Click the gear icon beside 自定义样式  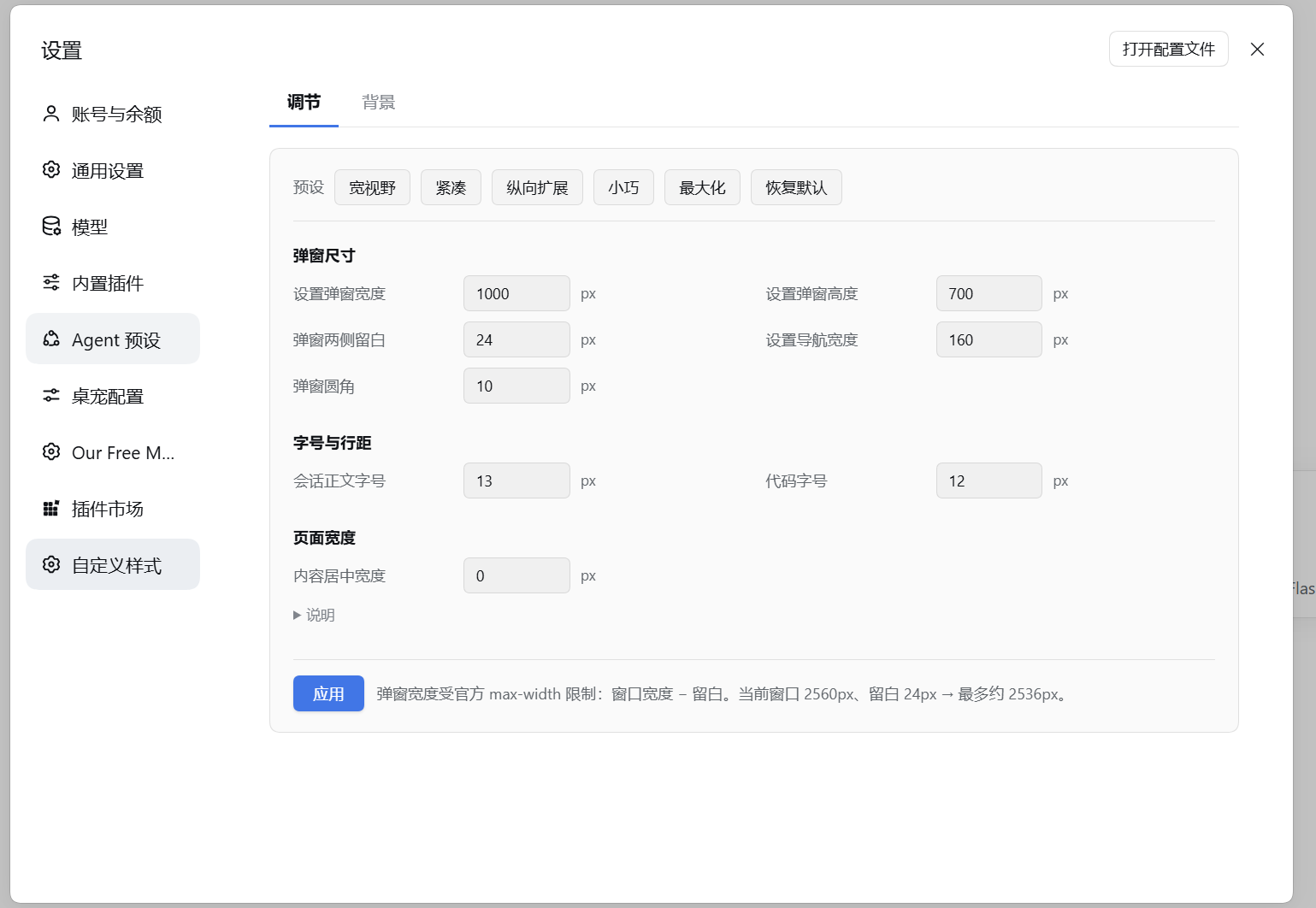click(51, 564)
